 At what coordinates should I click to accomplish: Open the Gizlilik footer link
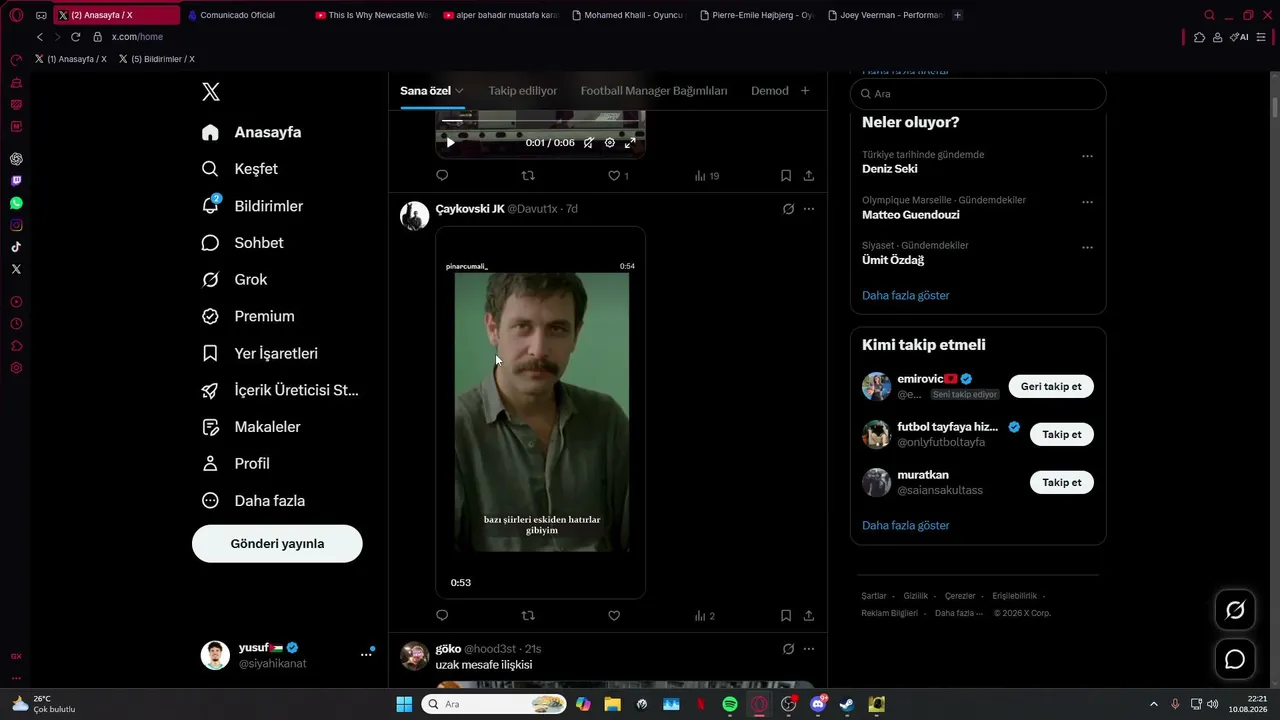point(916,596)
